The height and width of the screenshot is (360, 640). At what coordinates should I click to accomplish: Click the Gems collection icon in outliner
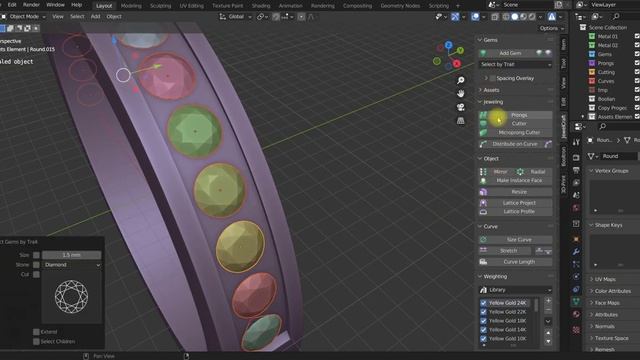coord(592,54)
